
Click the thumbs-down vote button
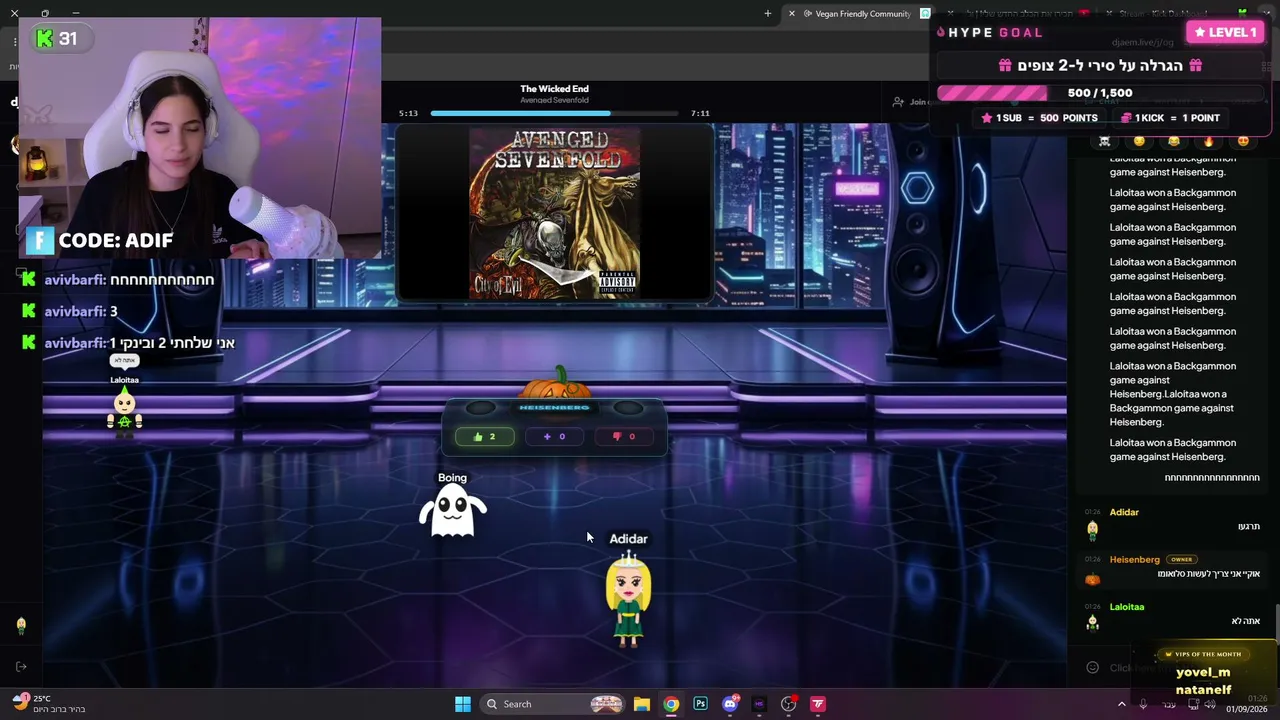pos(624,436)
